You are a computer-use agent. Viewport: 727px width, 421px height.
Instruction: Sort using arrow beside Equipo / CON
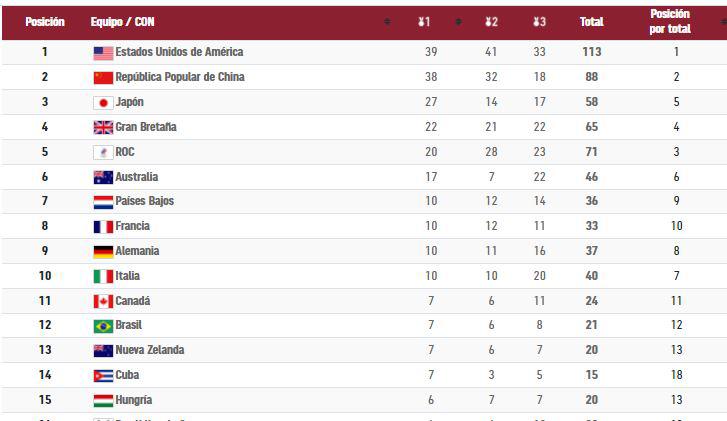(x=387, y=21)
